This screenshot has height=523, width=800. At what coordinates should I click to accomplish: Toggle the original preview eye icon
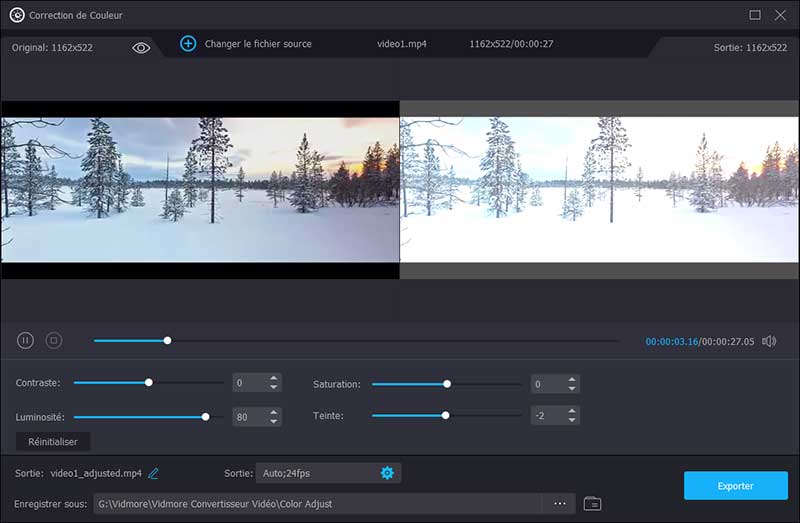click(141, 47)
